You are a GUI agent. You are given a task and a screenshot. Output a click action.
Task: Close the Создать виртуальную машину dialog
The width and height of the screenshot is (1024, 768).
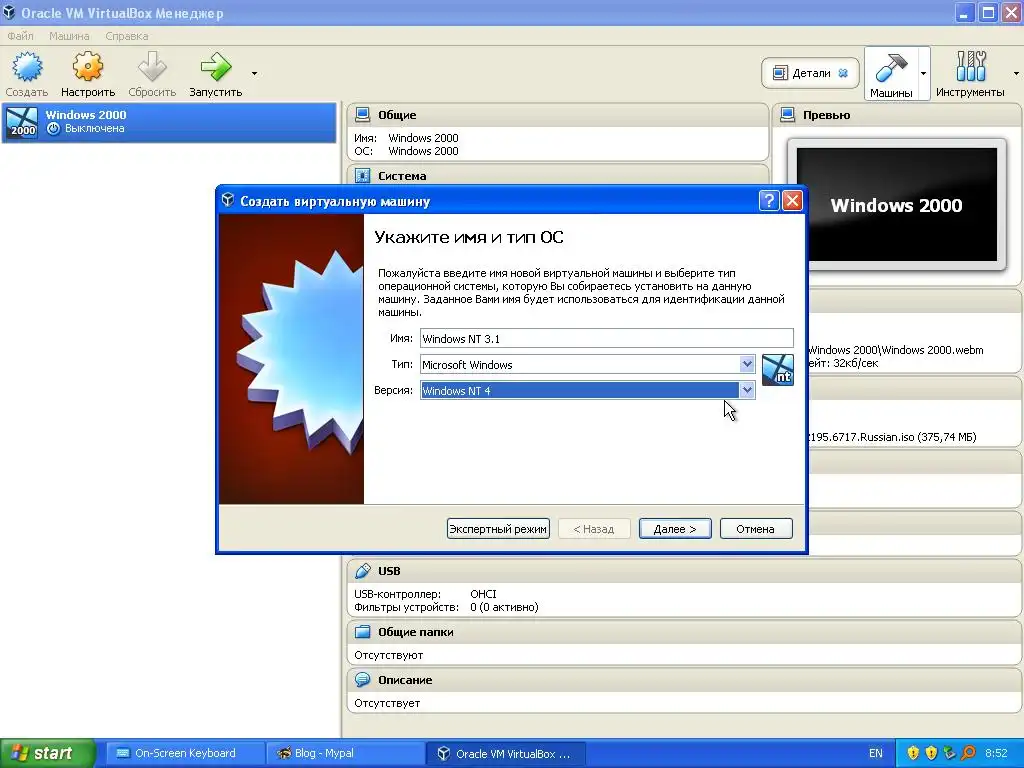pyautogui.click(x=792, y=200)
